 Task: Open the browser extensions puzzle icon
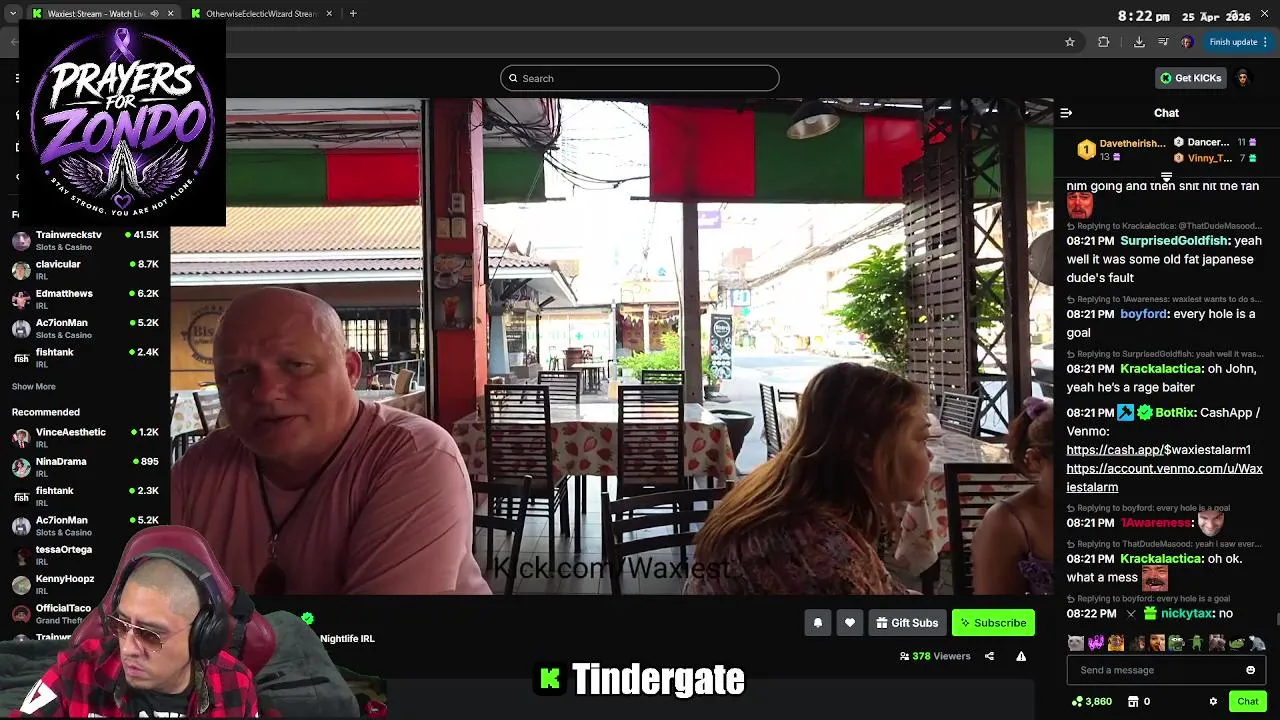pos(1104,42)
